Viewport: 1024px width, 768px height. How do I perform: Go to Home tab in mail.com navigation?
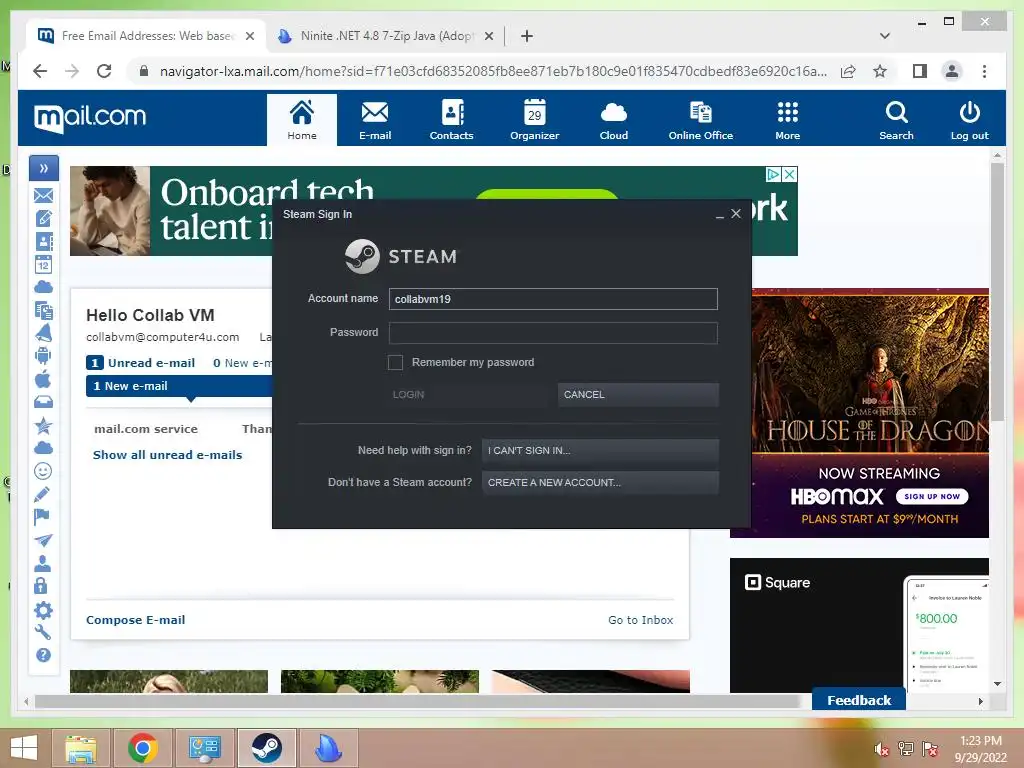coord(302,120)
